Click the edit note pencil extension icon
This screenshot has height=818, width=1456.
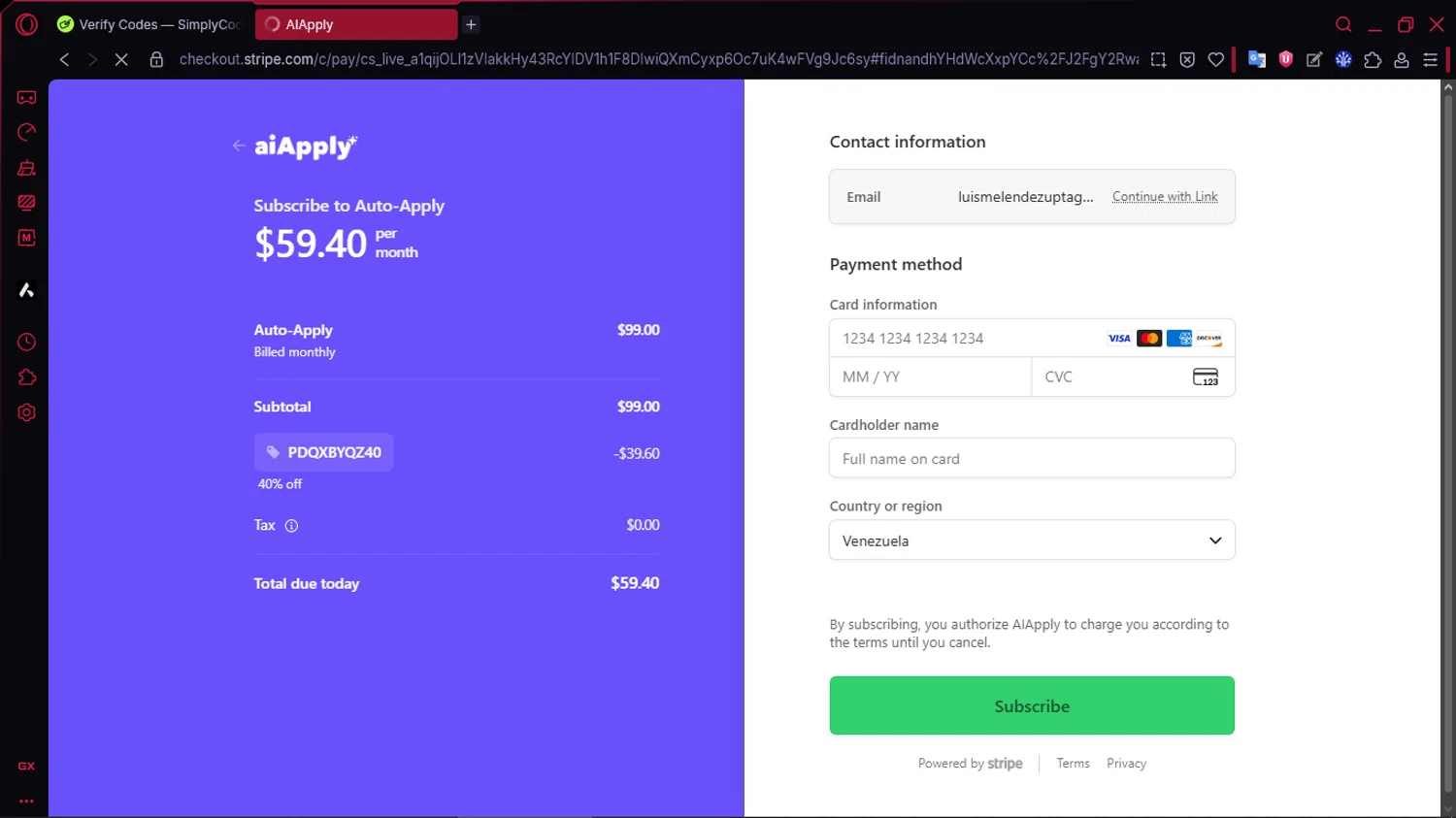coord(1314,59)
